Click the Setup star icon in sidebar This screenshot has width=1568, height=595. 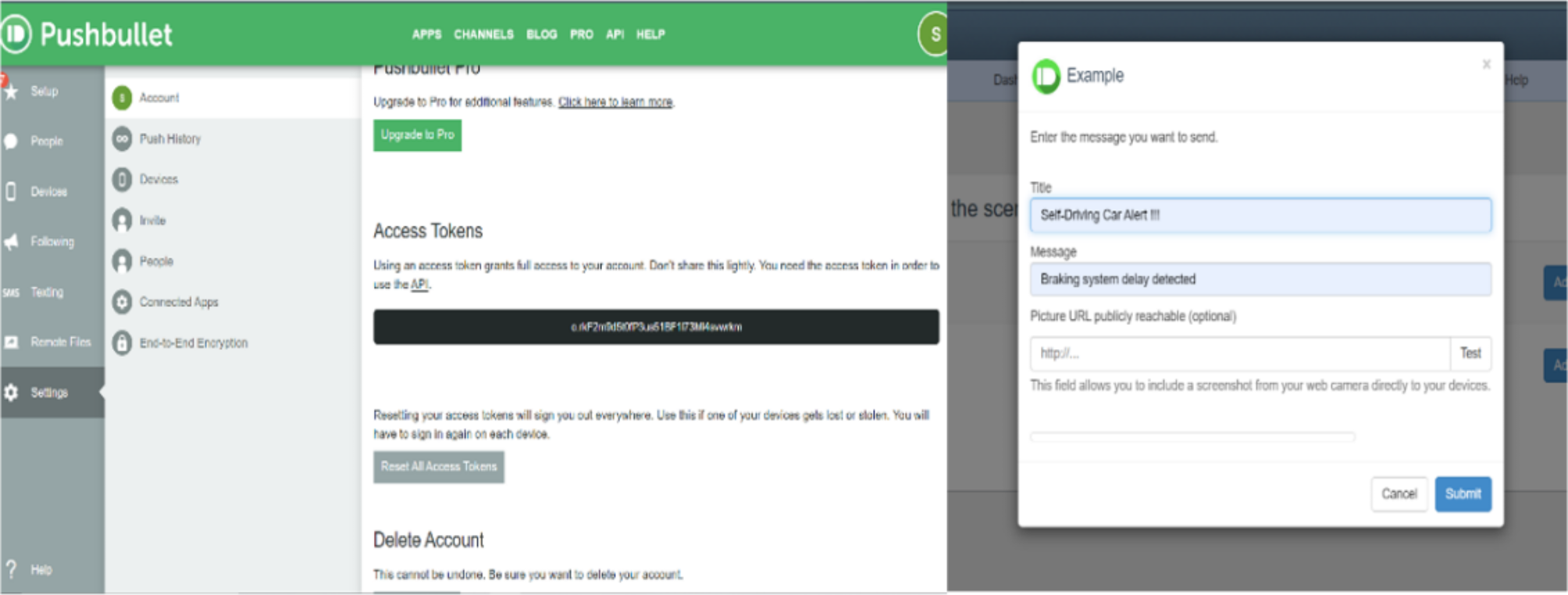(x=11, y=91)
